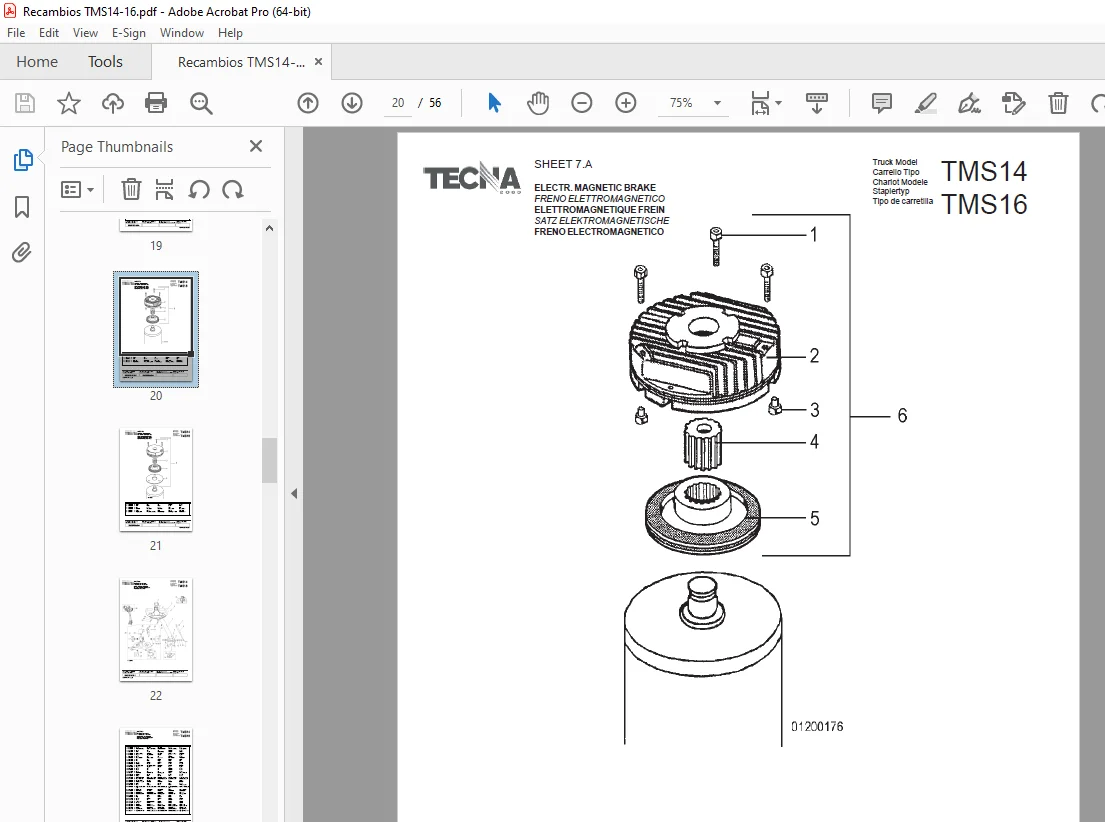Click the upload to cloud icon
The width and height of the screenshot is (1105, 822).
click(113, 103)
